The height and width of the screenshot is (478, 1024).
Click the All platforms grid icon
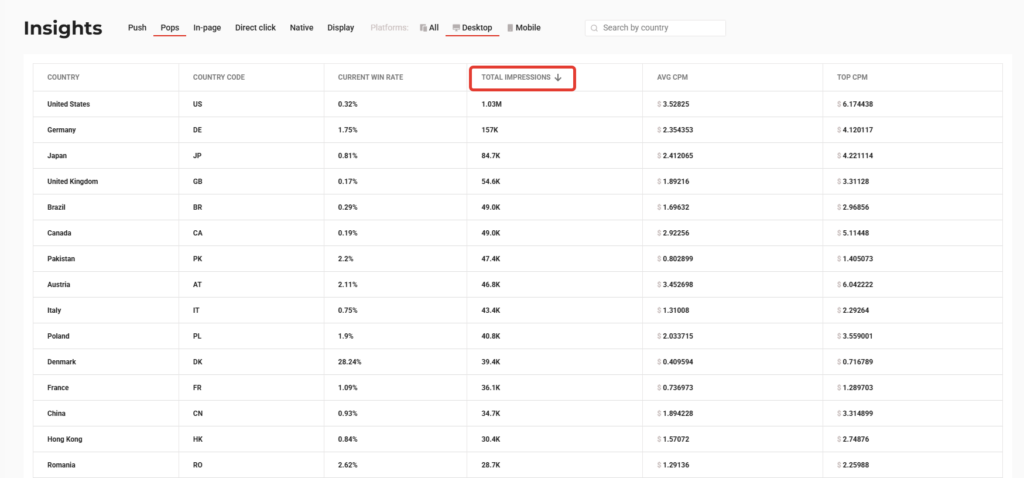423,28
